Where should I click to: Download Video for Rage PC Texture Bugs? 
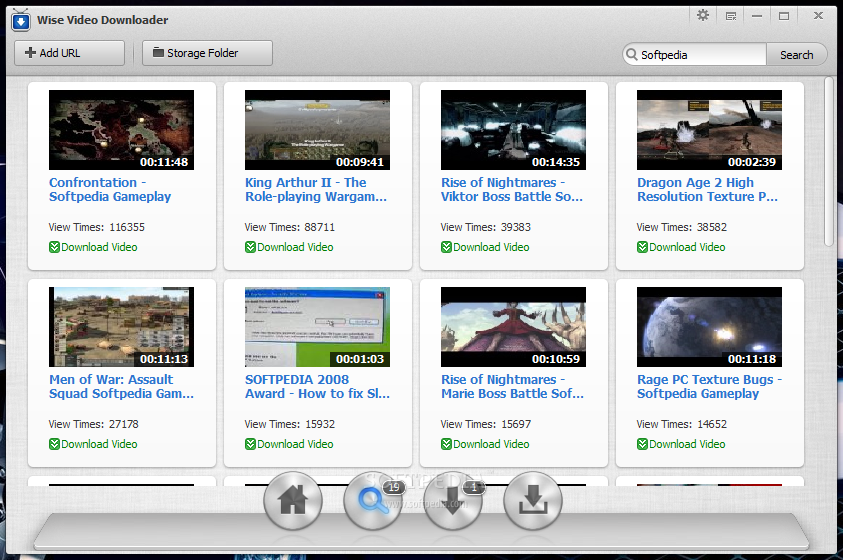coord(681,444)
